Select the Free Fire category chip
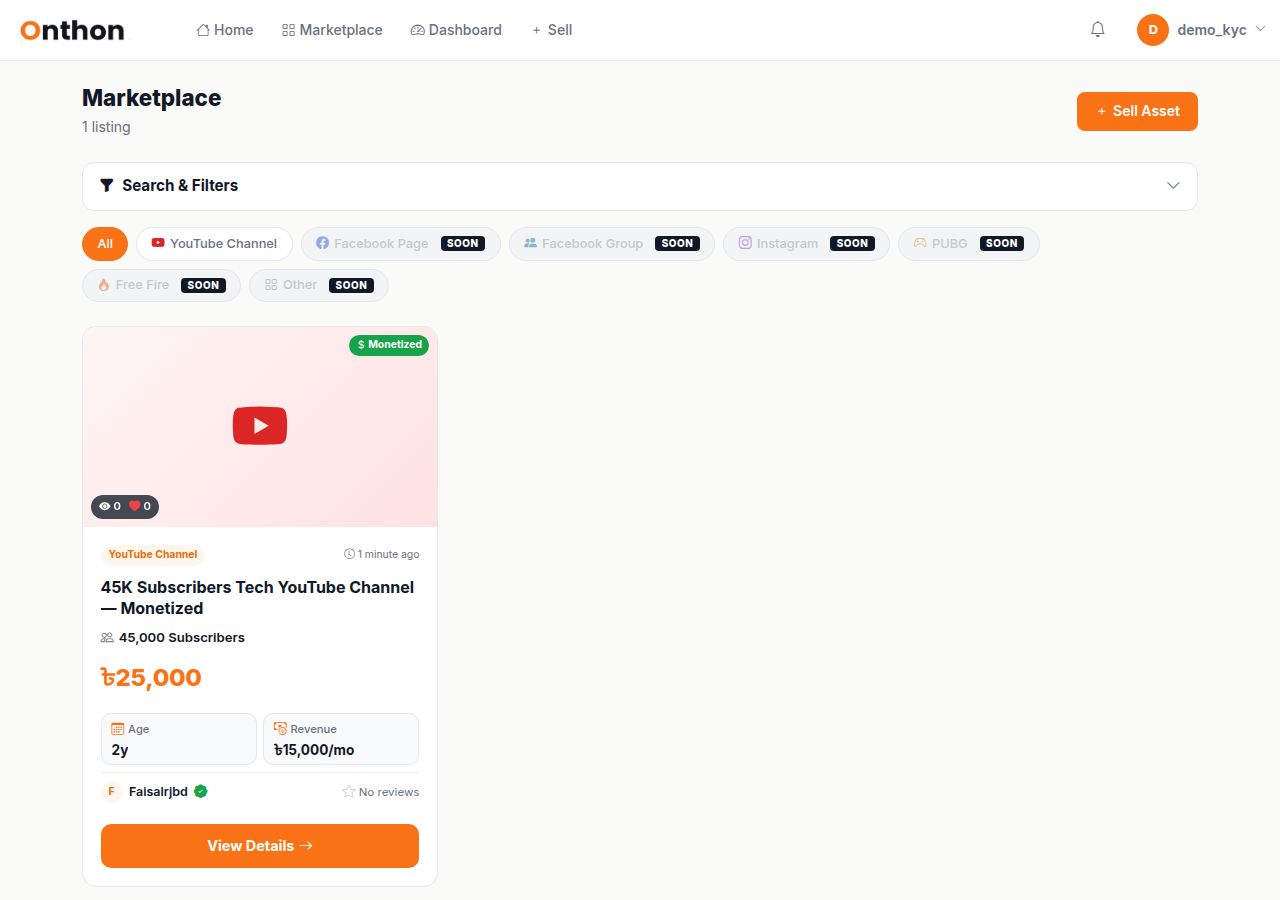1280x900 pixels. click(x=161, y=285)
